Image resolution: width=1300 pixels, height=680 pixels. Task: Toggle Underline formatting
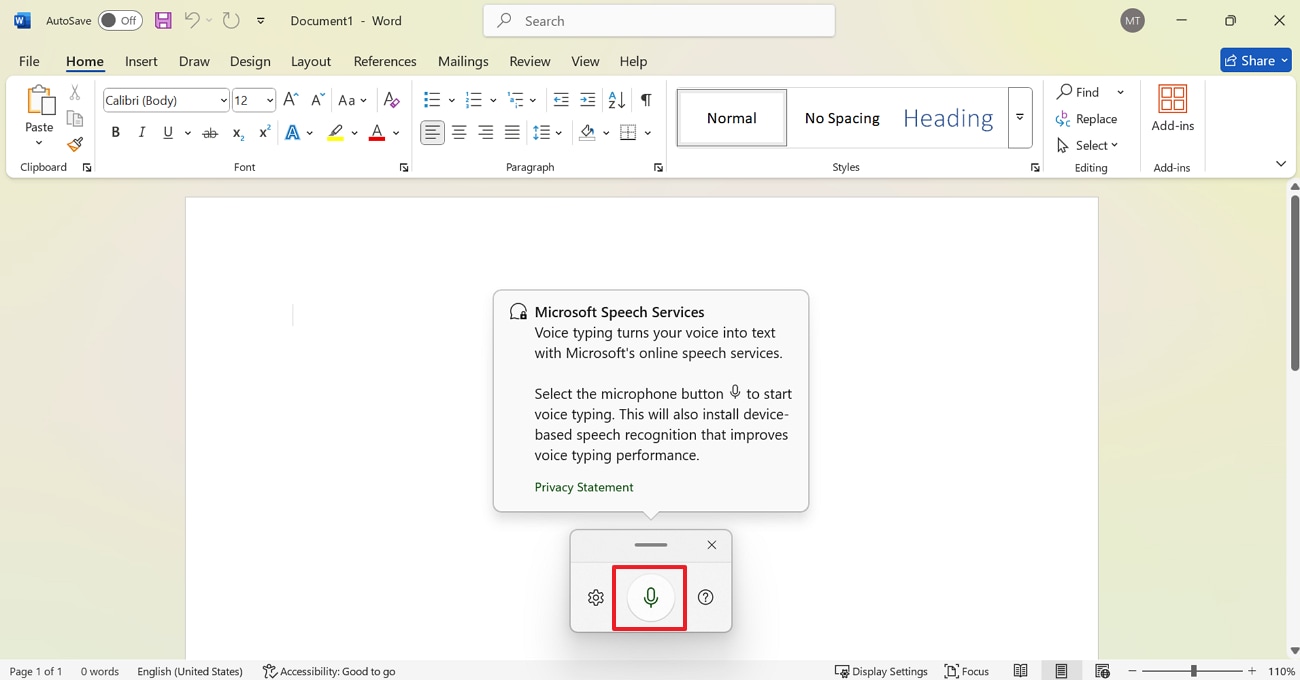[x=168, y=132]
